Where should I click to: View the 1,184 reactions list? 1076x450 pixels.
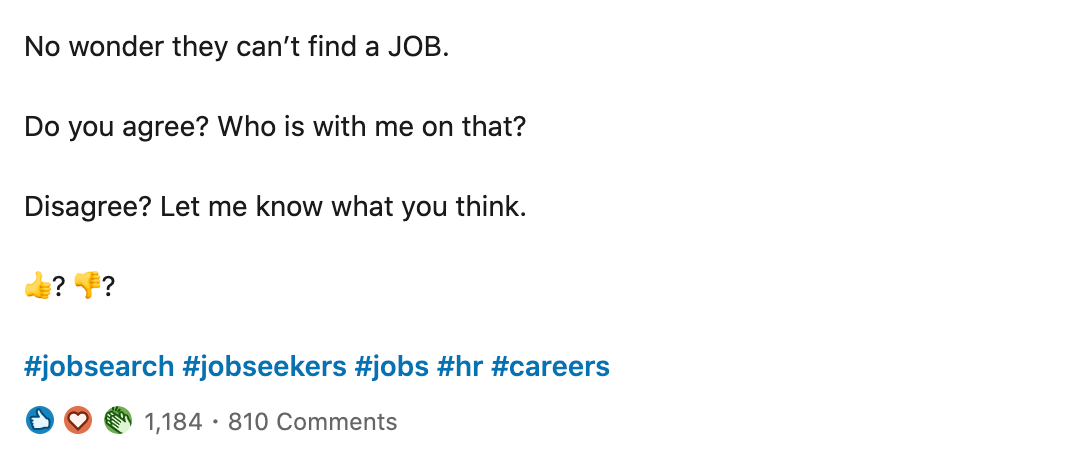click(x=173, y=421)
